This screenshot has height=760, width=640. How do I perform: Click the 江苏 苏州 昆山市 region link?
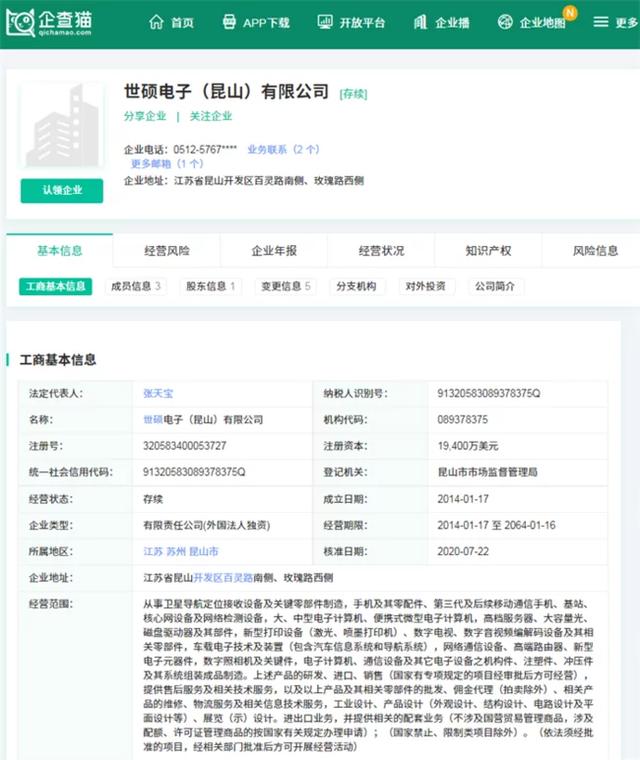(181, 552)
